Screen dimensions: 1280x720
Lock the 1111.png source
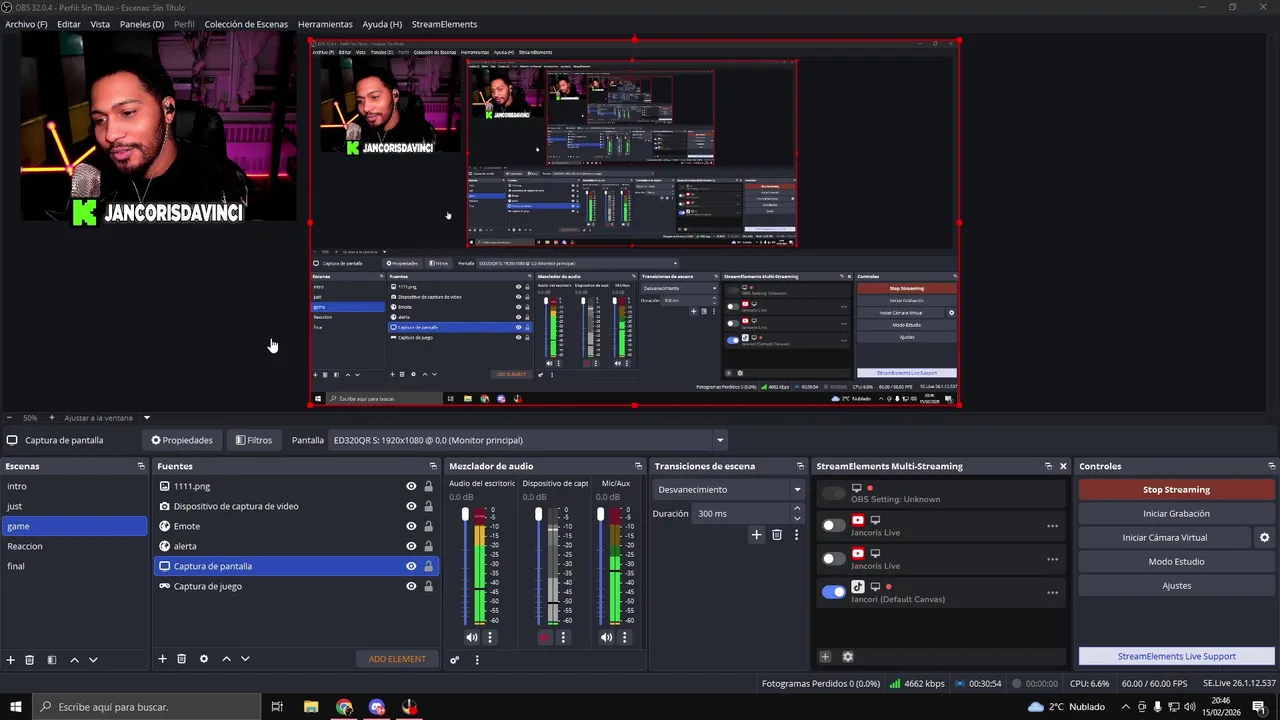pyautogui.click(x=428, y=486)
